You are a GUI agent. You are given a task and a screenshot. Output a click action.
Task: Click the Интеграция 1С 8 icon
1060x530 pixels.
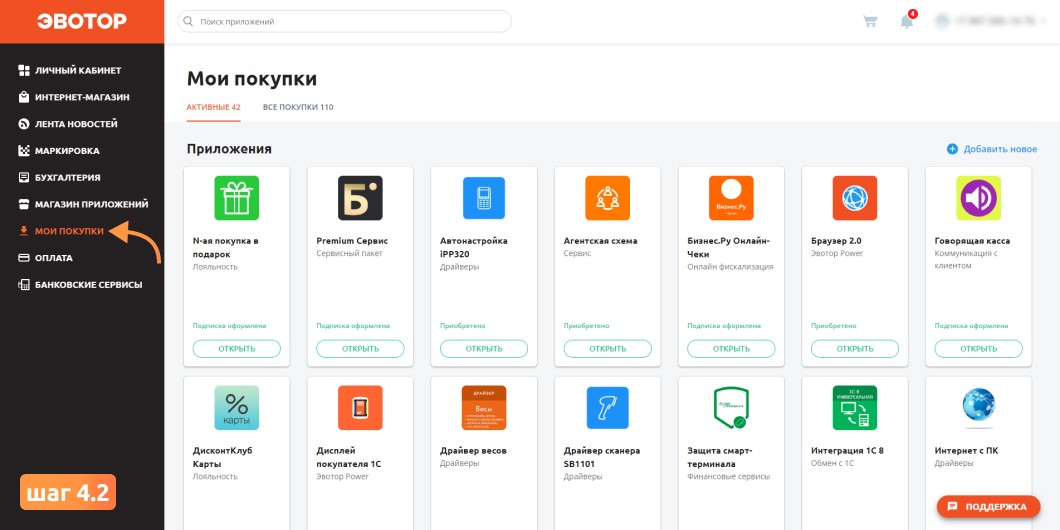pos(855,408)
